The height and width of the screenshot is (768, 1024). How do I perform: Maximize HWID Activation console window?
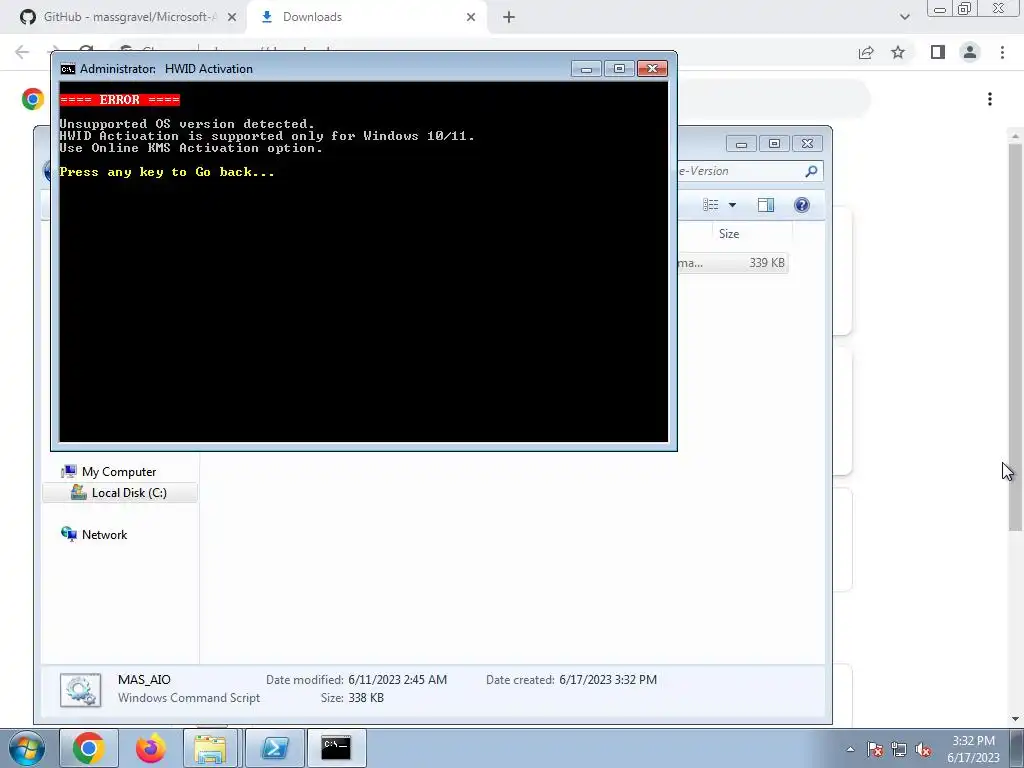(619, 69)
